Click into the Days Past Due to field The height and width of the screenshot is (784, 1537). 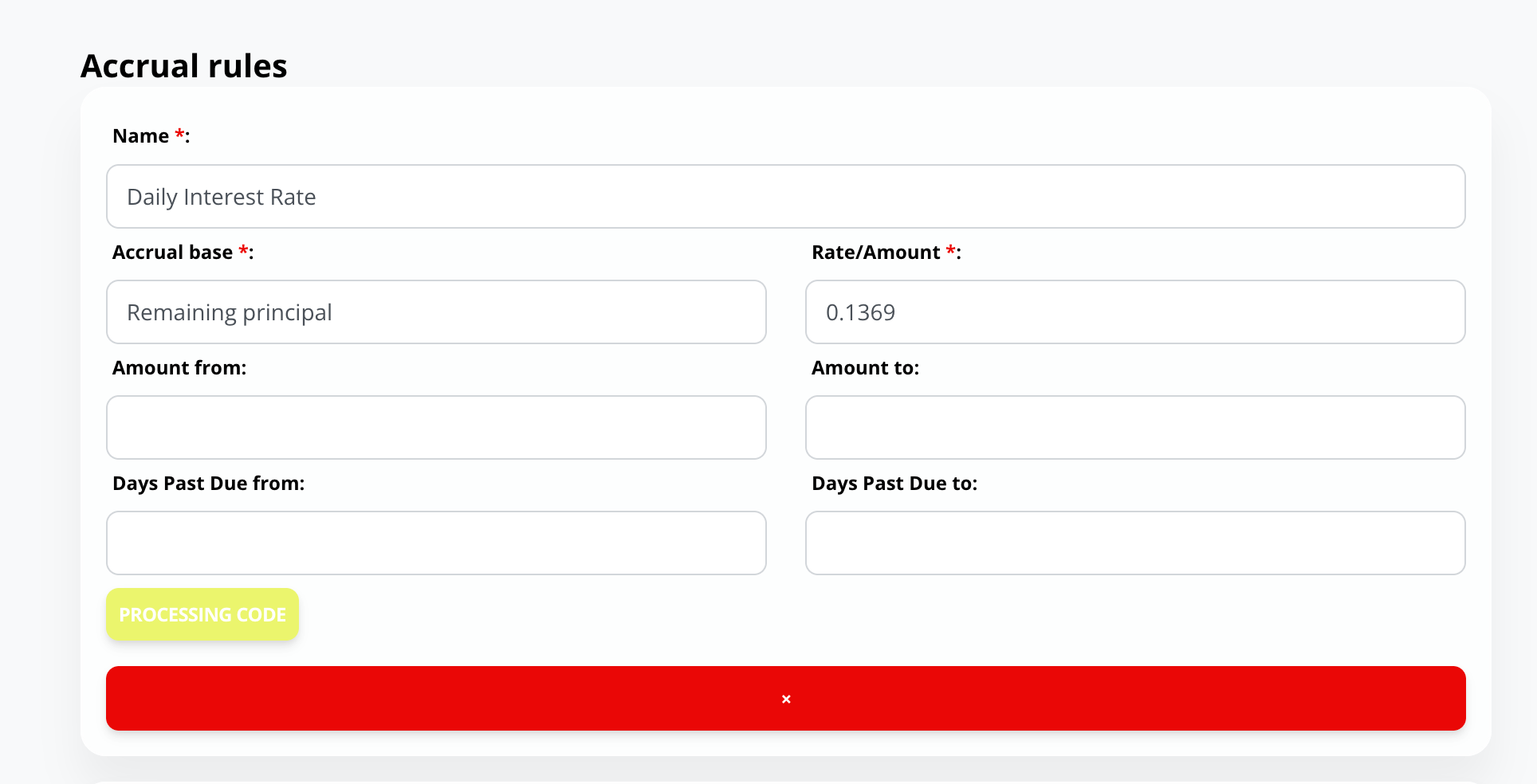click(x=1134, y=543)
